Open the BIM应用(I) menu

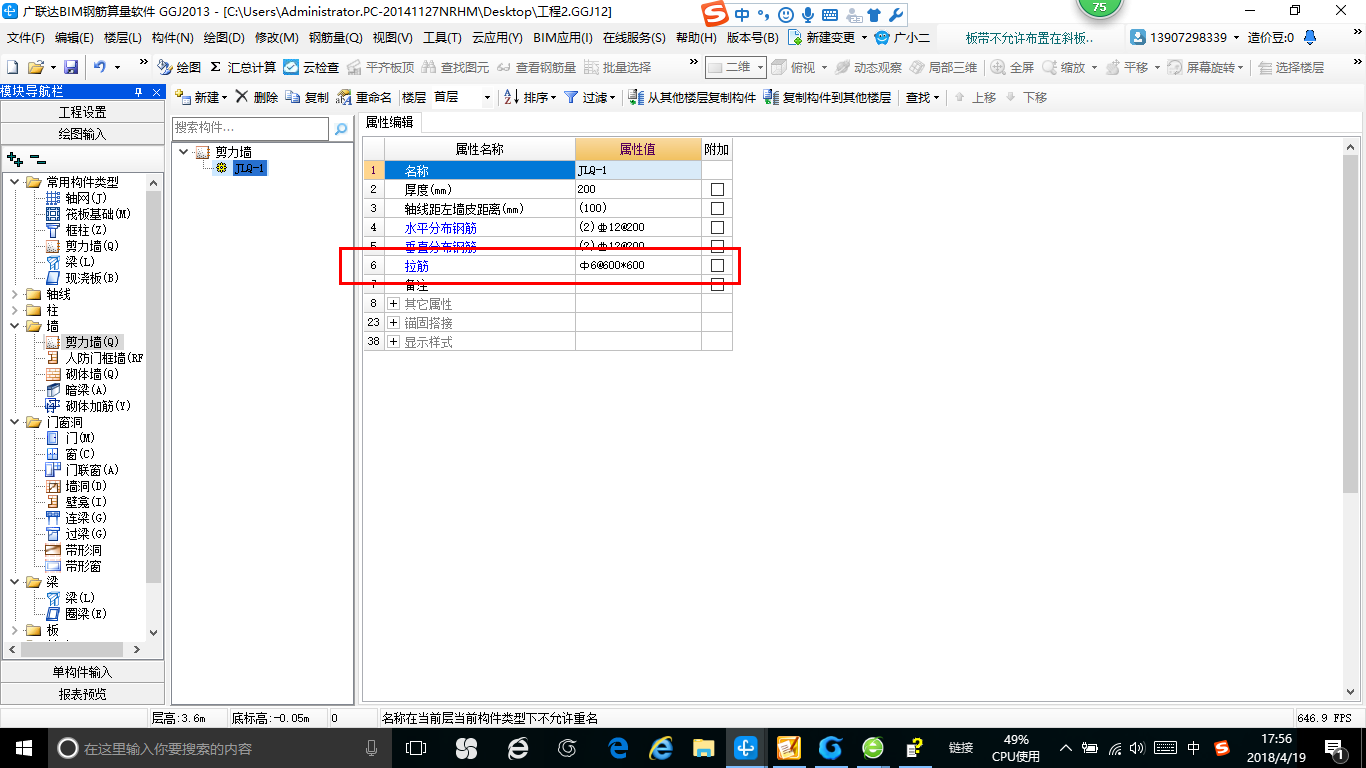tap(563, 37)
